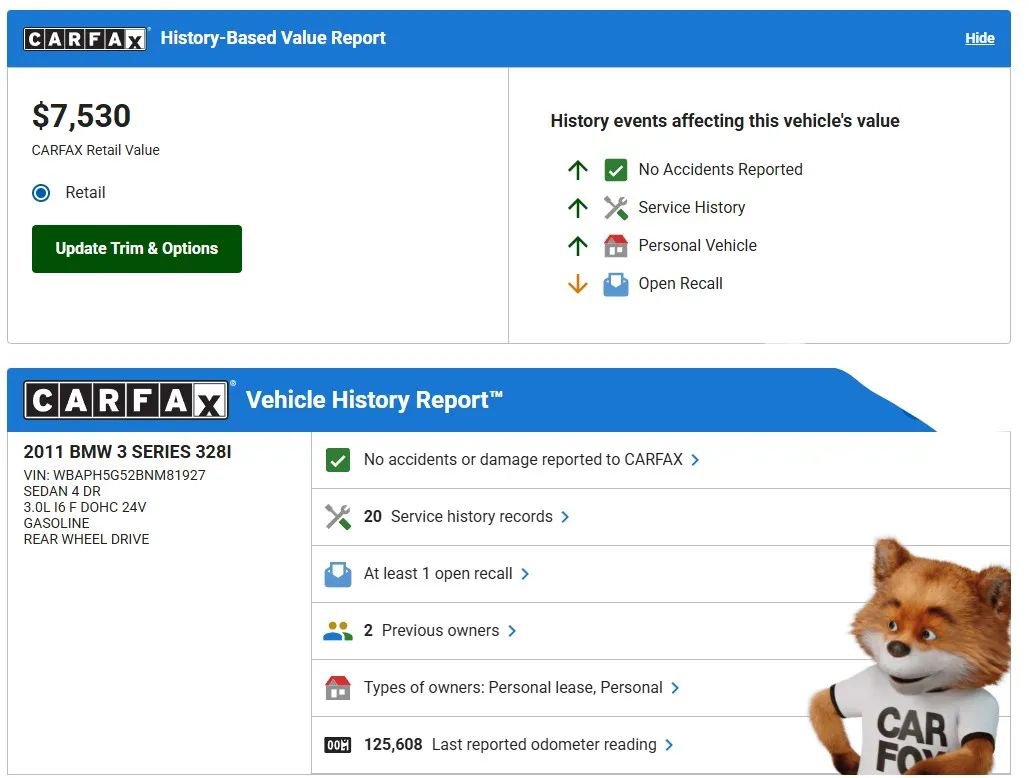Click the orange down arrow next to Open Recall
The image size is (1029, 778).
coord(578,283)
